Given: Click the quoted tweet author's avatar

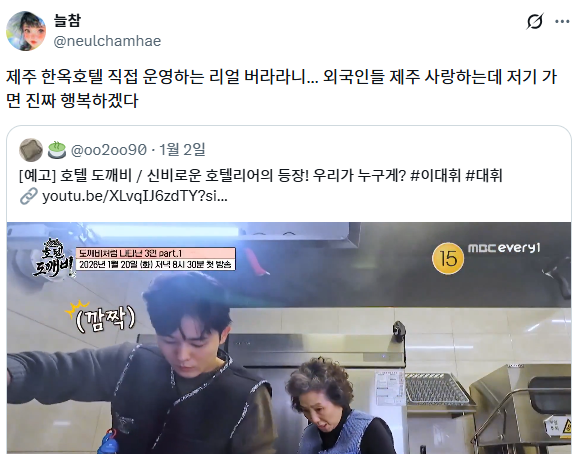Looking at the screenshot, I should [31, 150].
